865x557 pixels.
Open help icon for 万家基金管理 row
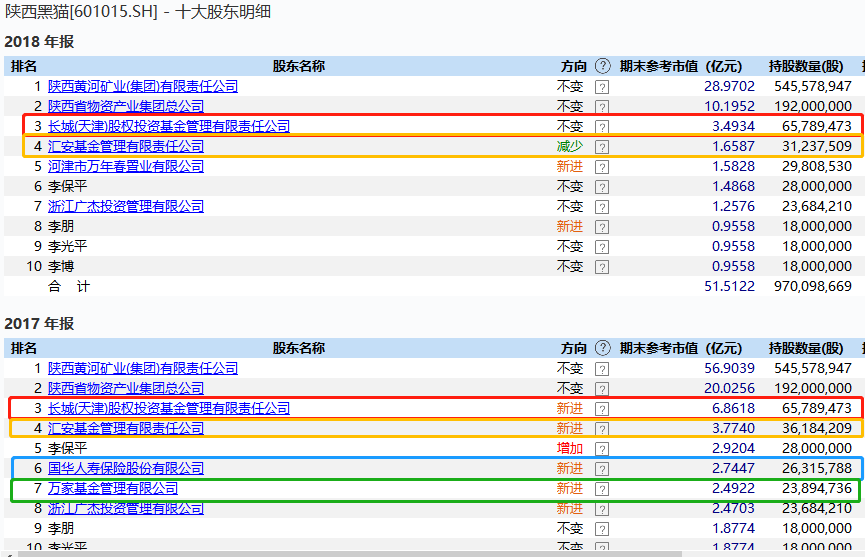click(602, 489)
